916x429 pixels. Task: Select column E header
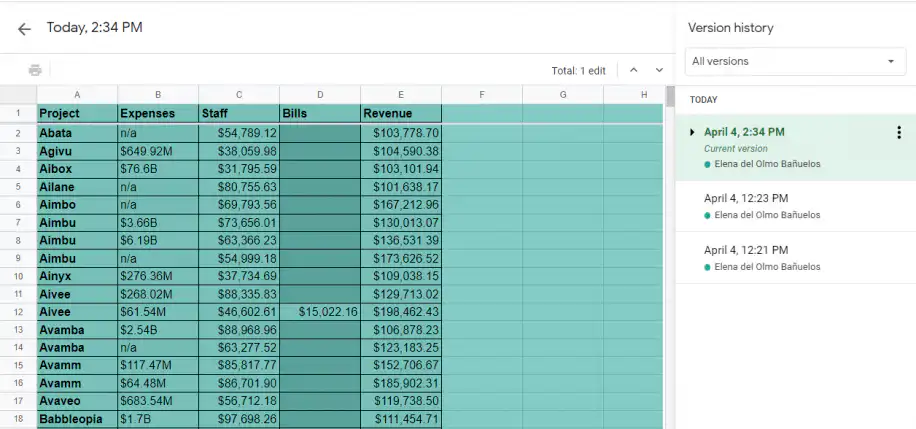pos(401,94)
